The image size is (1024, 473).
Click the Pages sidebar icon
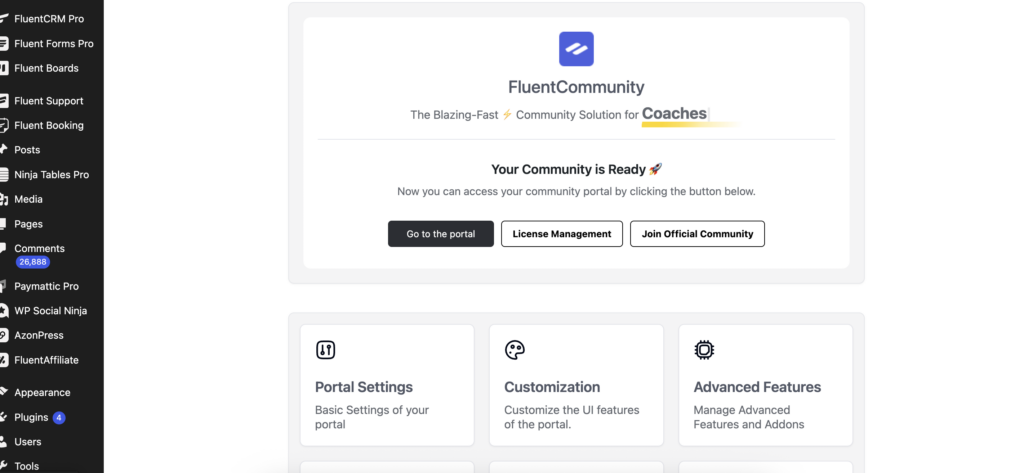3,223
